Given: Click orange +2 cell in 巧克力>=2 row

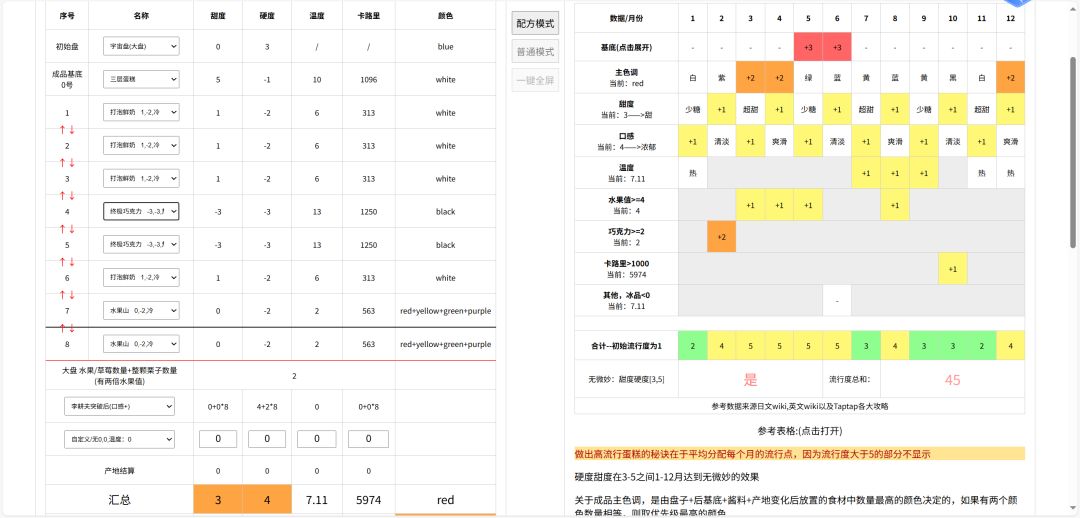Looking at the screenshot, I should 721,236.
